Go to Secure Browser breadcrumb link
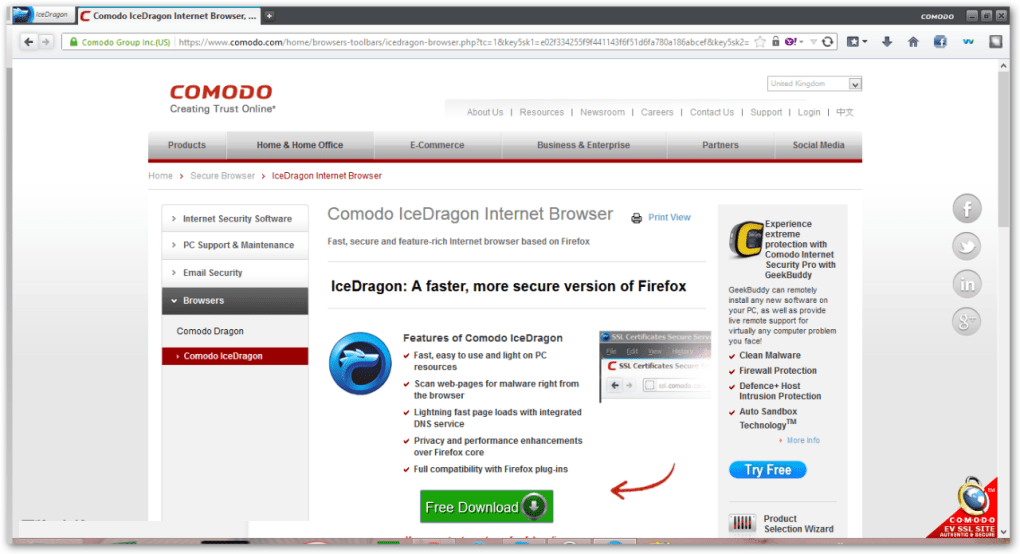Screen dimensions: 1020x554 tap(222, 176)
